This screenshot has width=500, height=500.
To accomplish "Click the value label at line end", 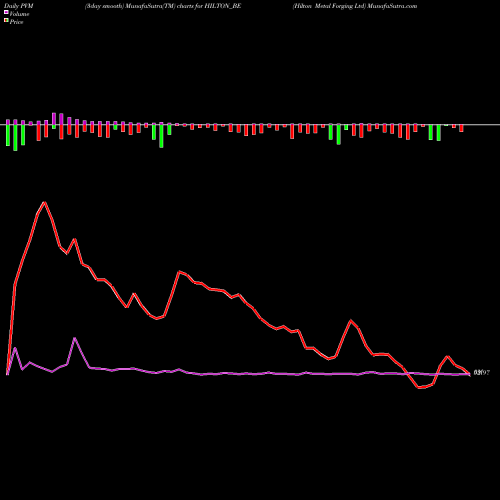I will pyautogui.click(x=481, y=373).
